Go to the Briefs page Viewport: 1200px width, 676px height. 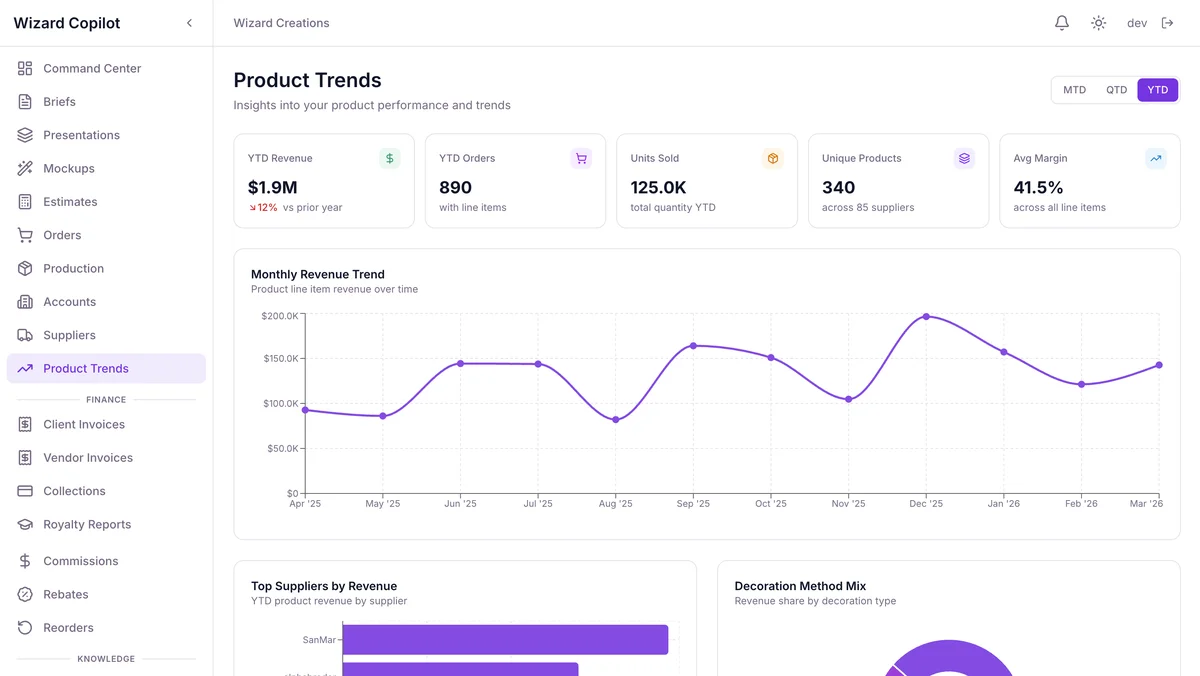(x=59, y=102)
